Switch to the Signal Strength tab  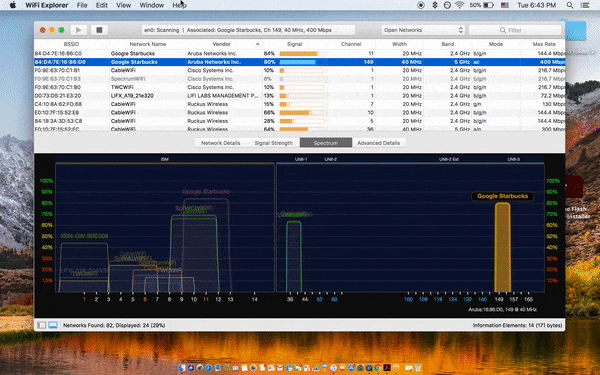273,143
